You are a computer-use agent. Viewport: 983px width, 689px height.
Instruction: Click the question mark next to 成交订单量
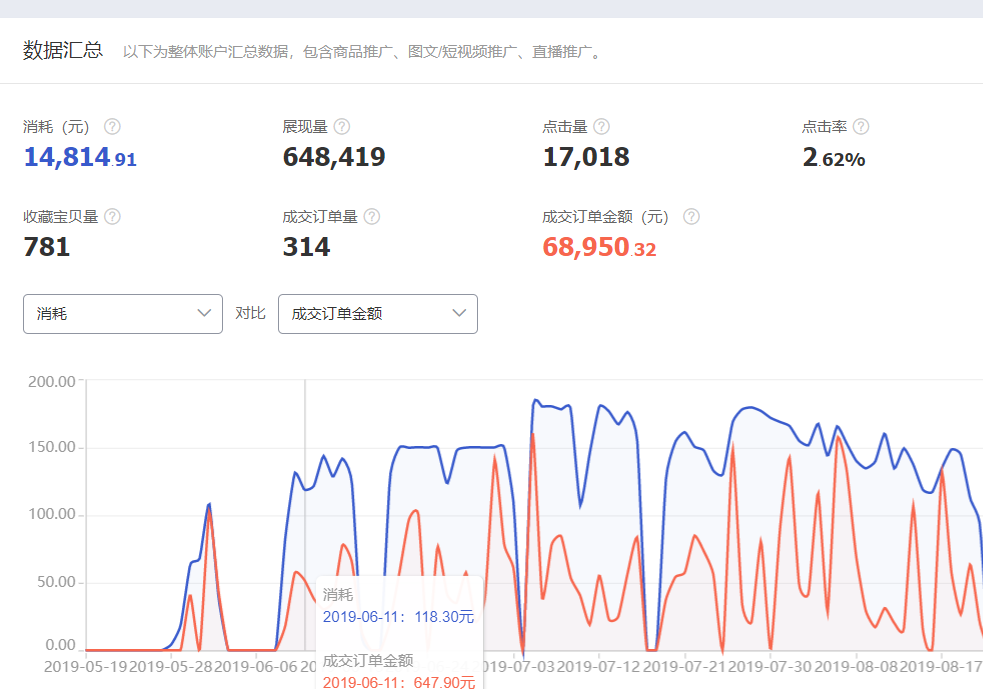[372, 217]
